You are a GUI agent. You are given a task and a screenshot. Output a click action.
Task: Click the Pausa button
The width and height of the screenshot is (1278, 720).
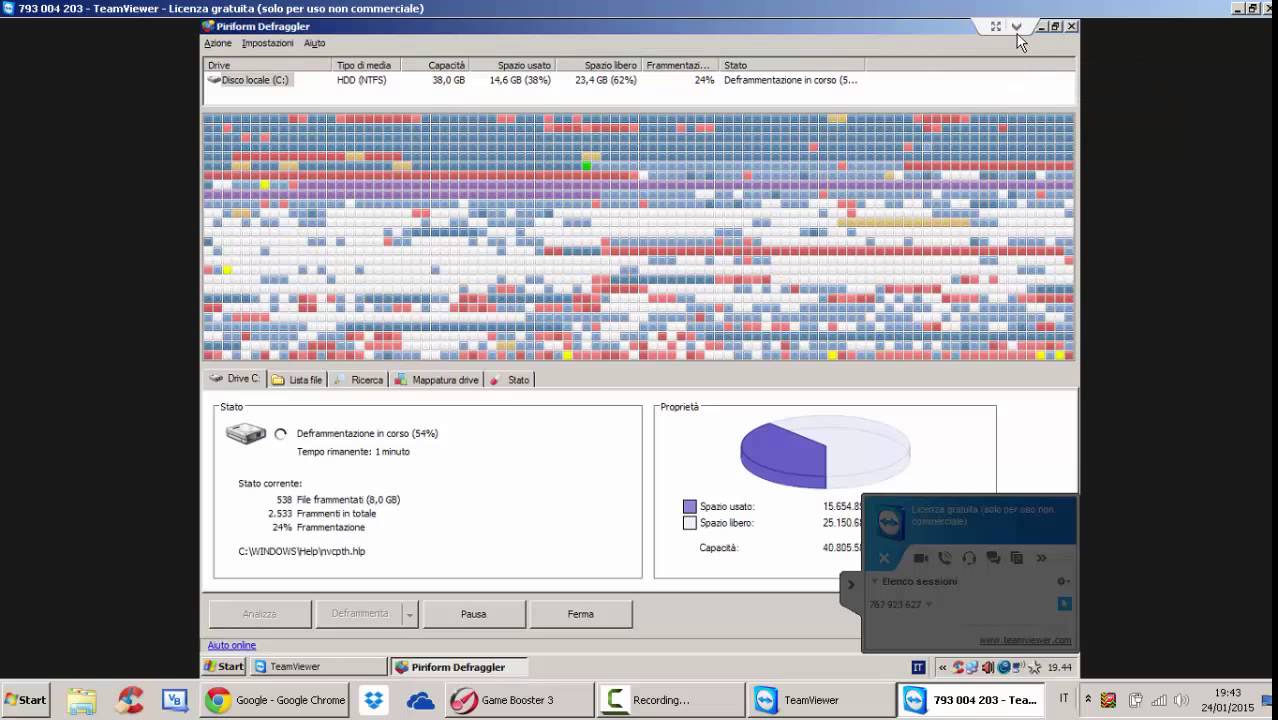coord(474,614)
